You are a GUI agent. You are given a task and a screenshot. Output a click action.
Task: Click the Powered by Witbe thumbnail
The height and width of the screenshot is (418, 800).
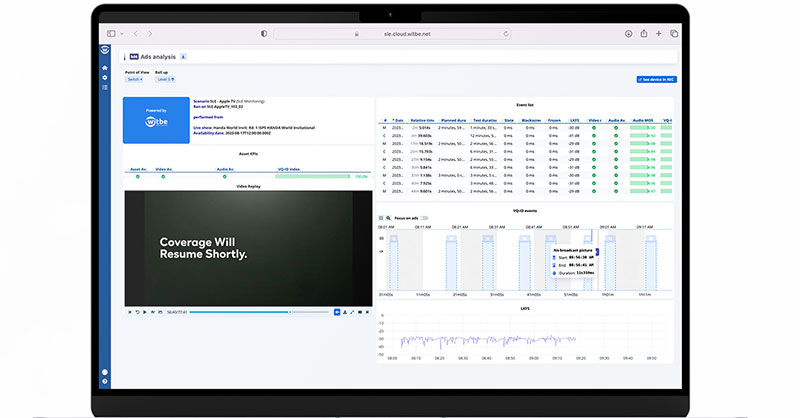coord(156,120)
